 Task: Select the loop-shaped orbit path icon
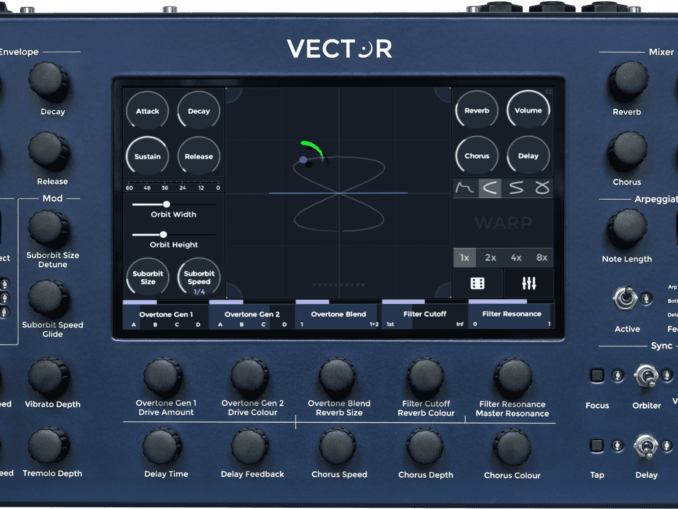[541, 188]
